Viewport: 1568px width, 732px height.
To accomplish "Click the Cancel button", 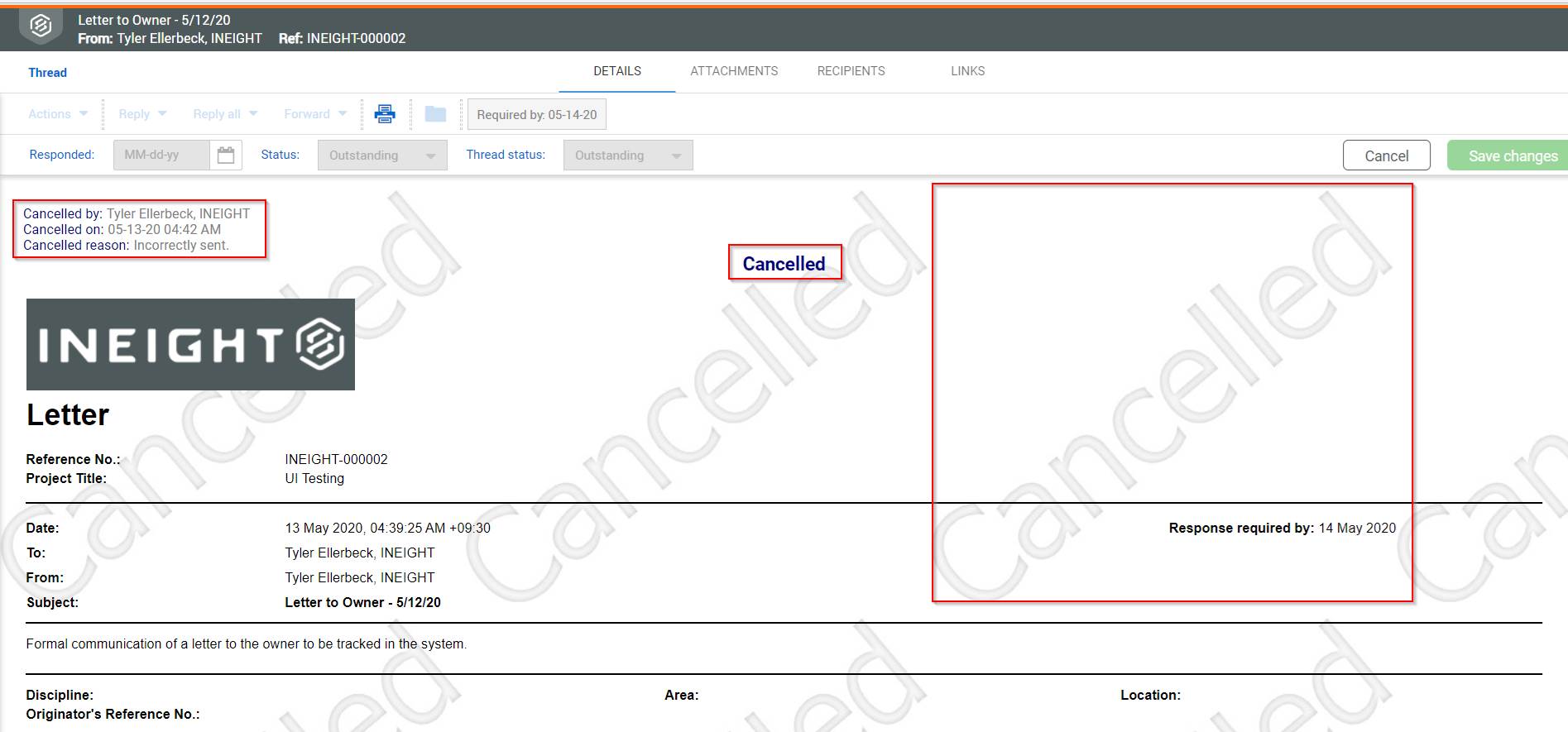I will coord(1386,155).
